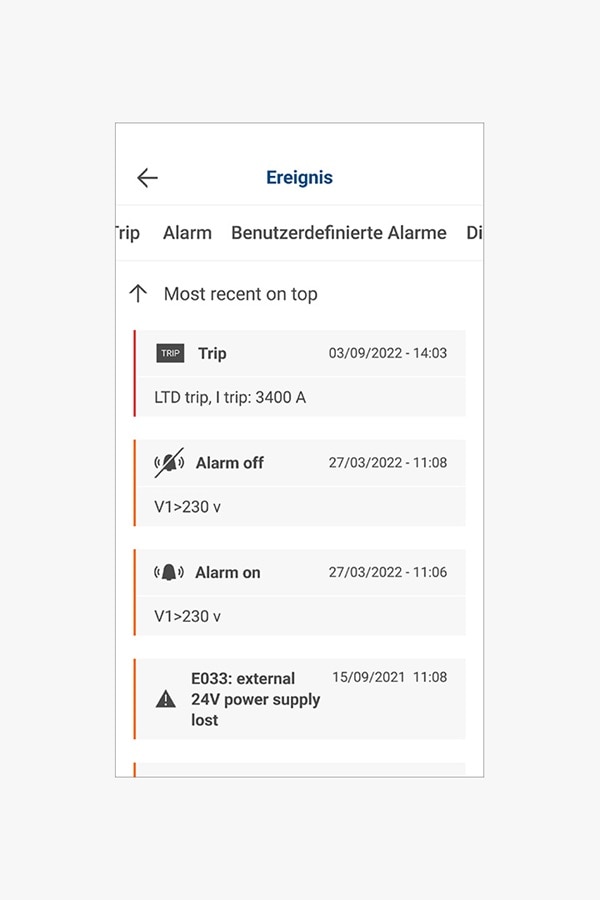This screenshot has height=900, width=600.
Task: Click the ringing bell Alarm on icon
Action: coord(169,573)
